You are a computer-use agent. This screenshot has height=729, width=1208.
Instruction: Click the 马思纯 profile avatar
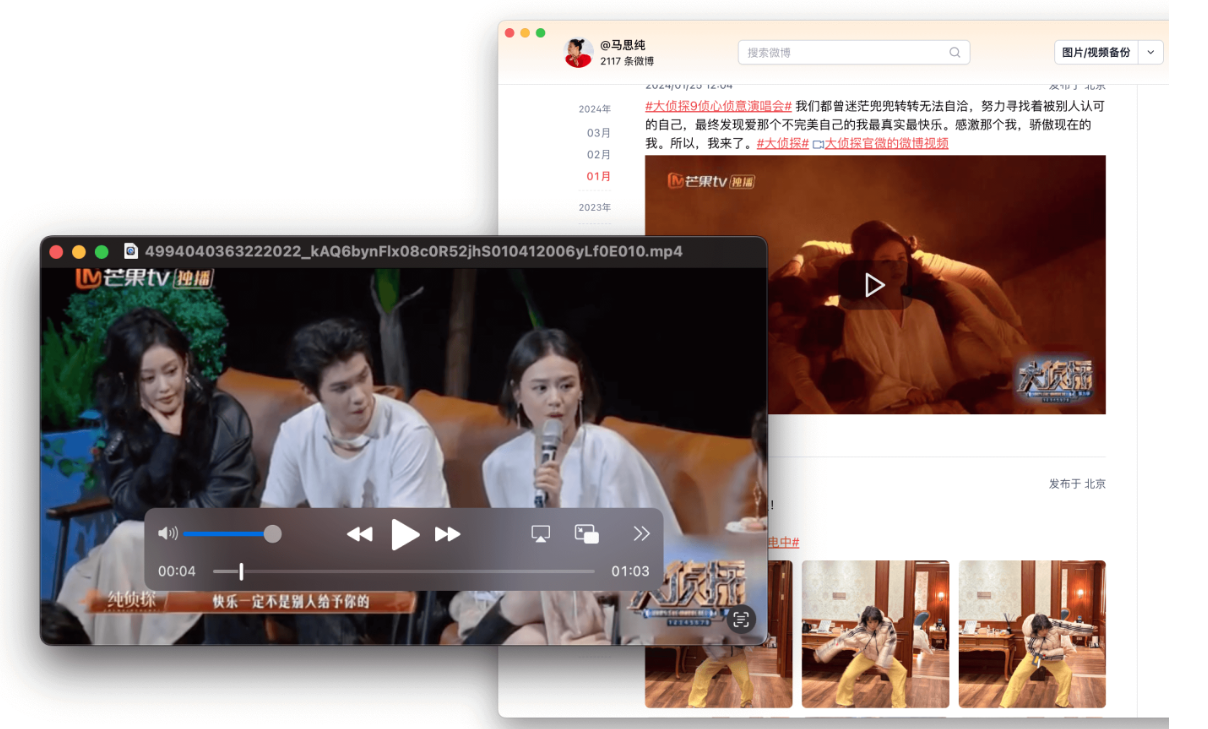pyautogui.click(x=578, y=52)
